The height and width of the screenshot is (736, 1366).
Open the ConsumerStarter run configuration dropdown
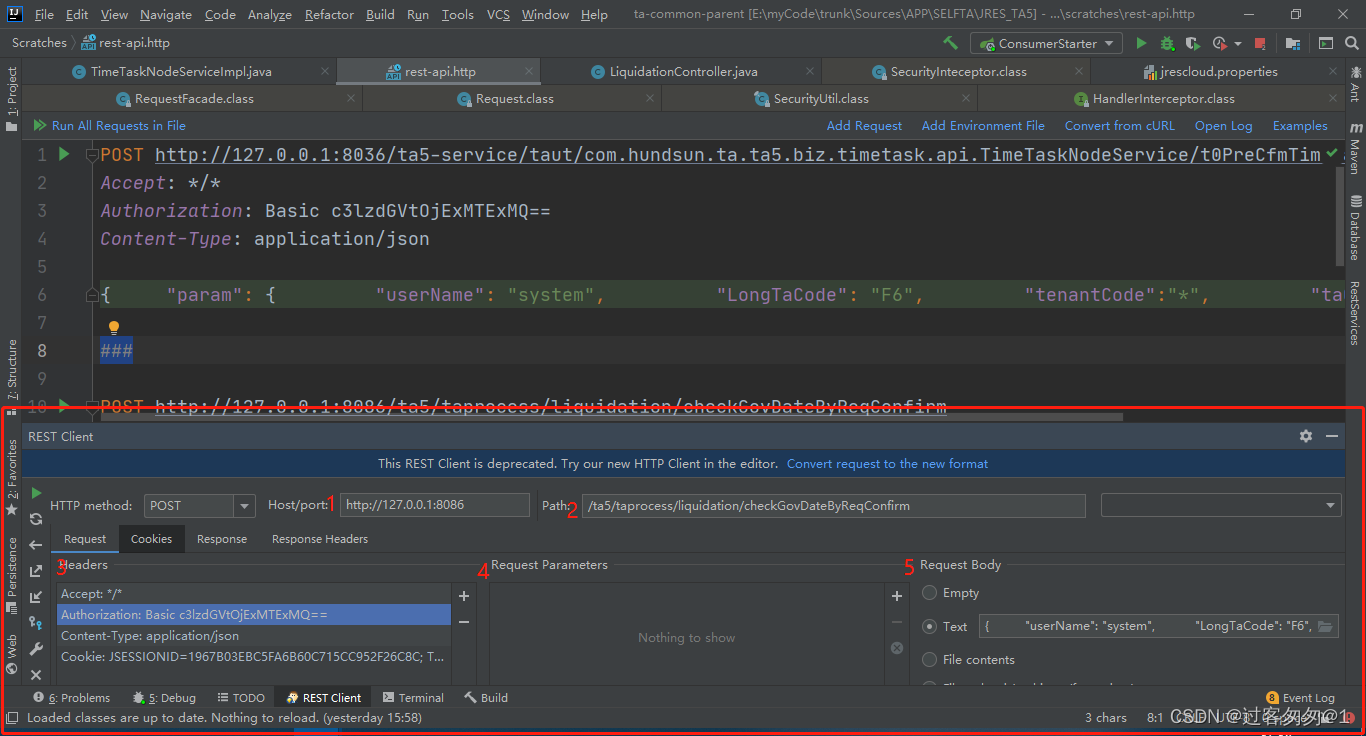tap(1048, 43)
